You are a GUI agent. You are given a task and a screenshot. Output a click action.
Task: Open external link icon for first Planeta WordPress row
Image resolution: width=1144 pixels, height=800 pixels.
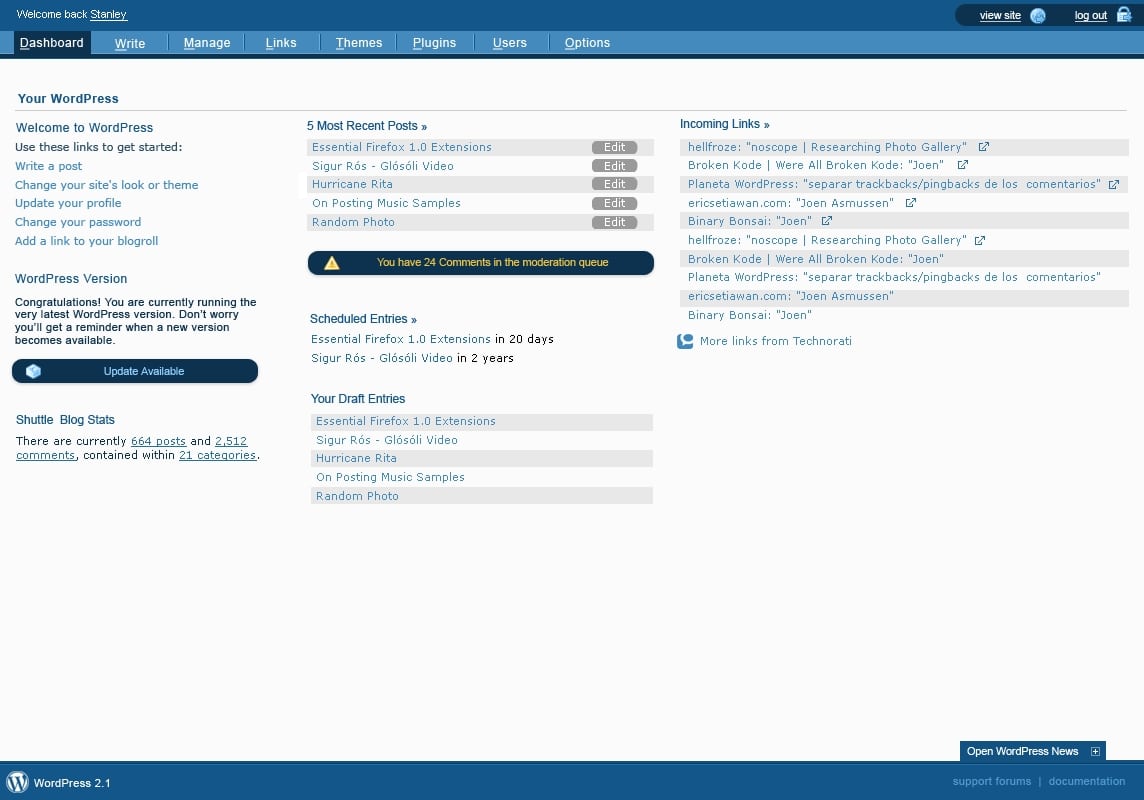pos(1113,185)
